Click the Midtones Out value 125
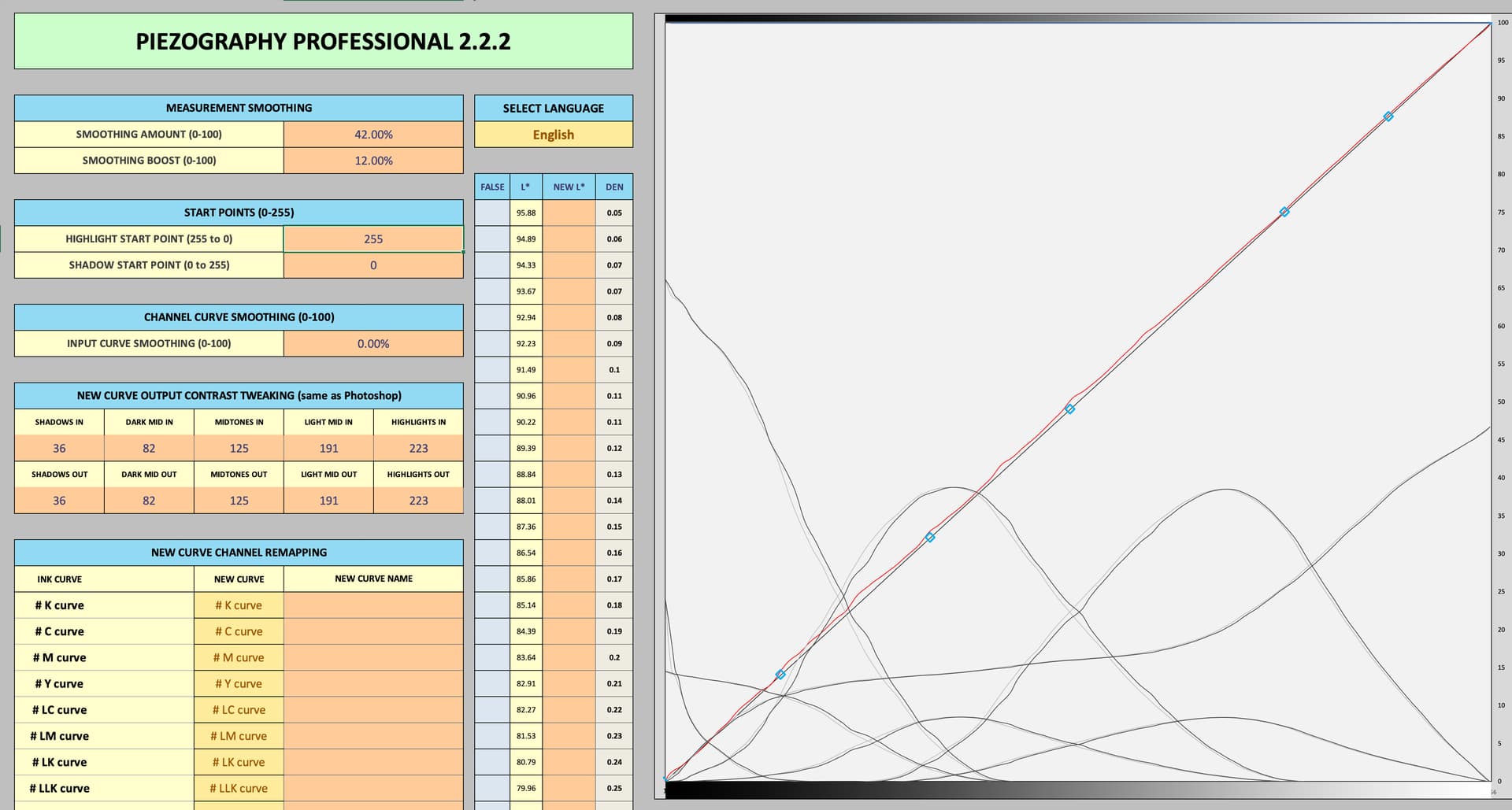This screenshot has width=1512, height=810. point(239,501)
